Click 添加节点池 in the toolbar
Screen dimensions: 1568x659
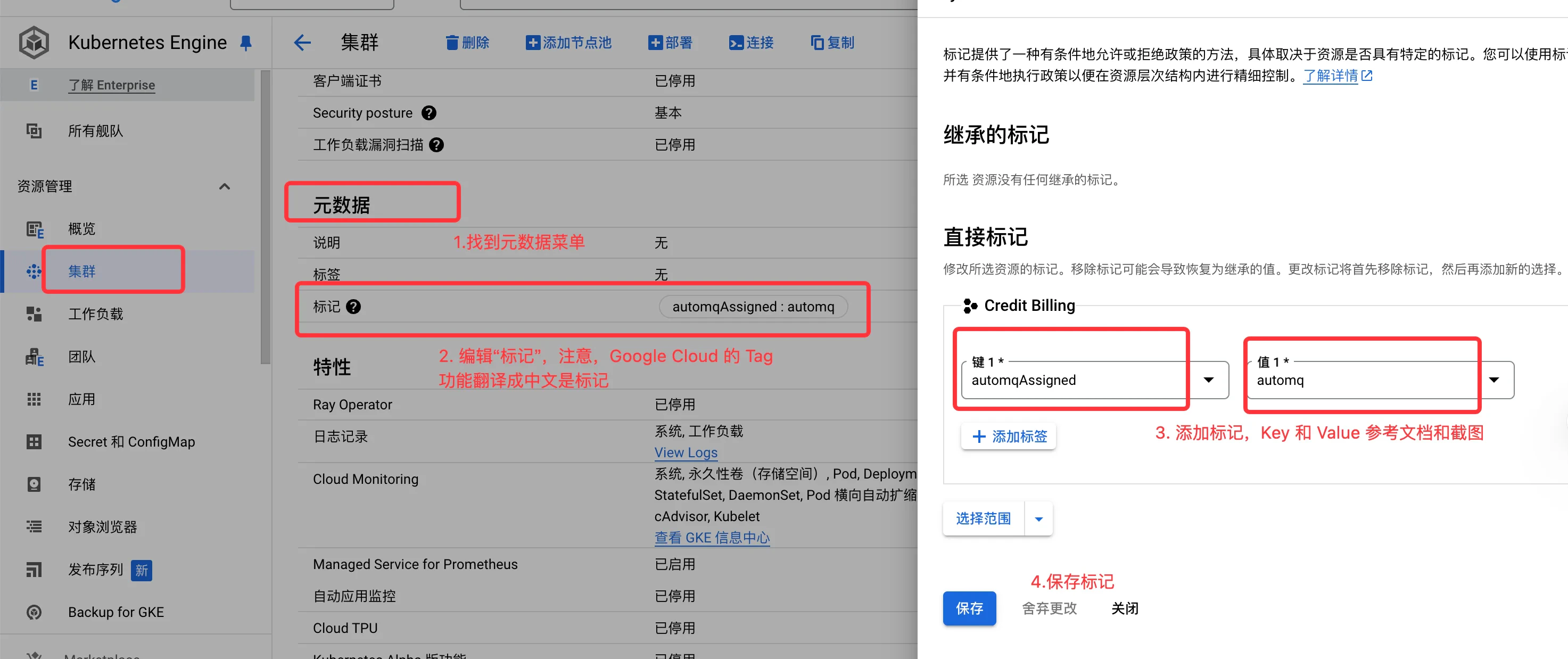coord(568,43)
